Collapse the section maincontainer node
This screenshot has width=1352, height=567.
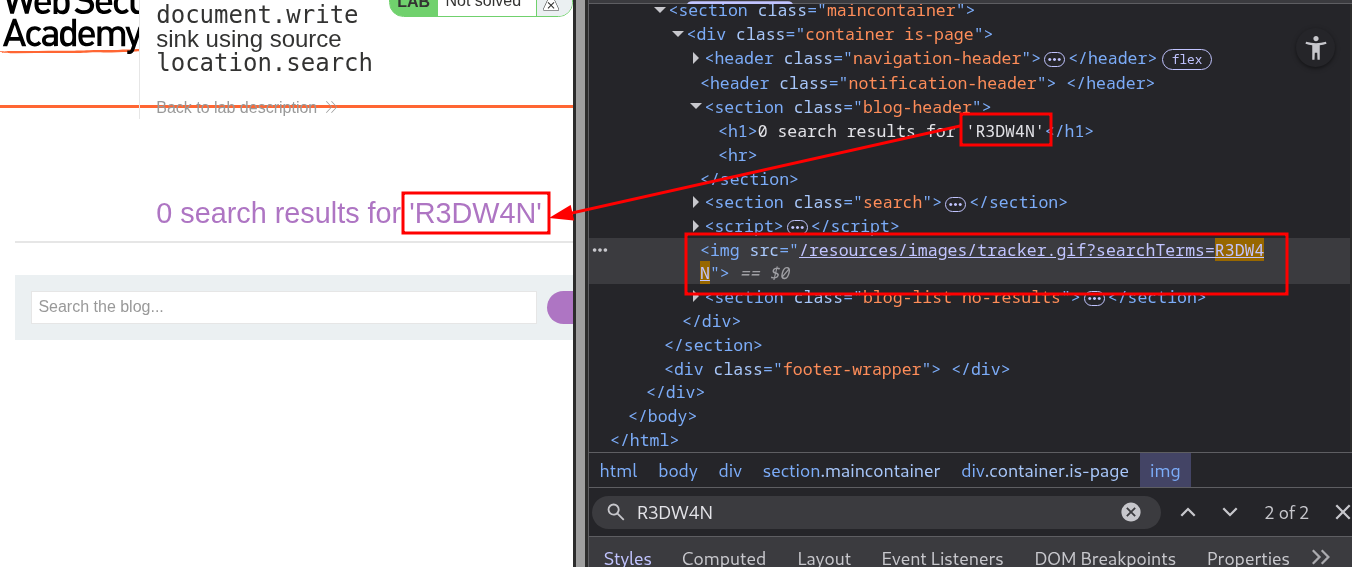pyautogui.click(x=660, y=11)
